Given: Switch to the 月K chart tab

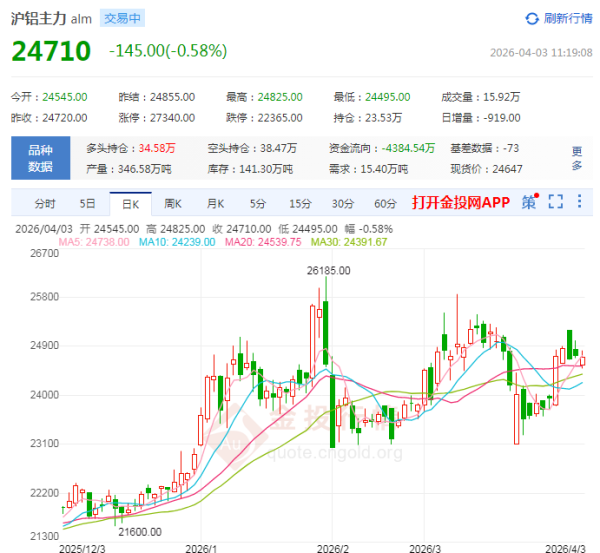Looking at the screenshot, I should 215,204.
